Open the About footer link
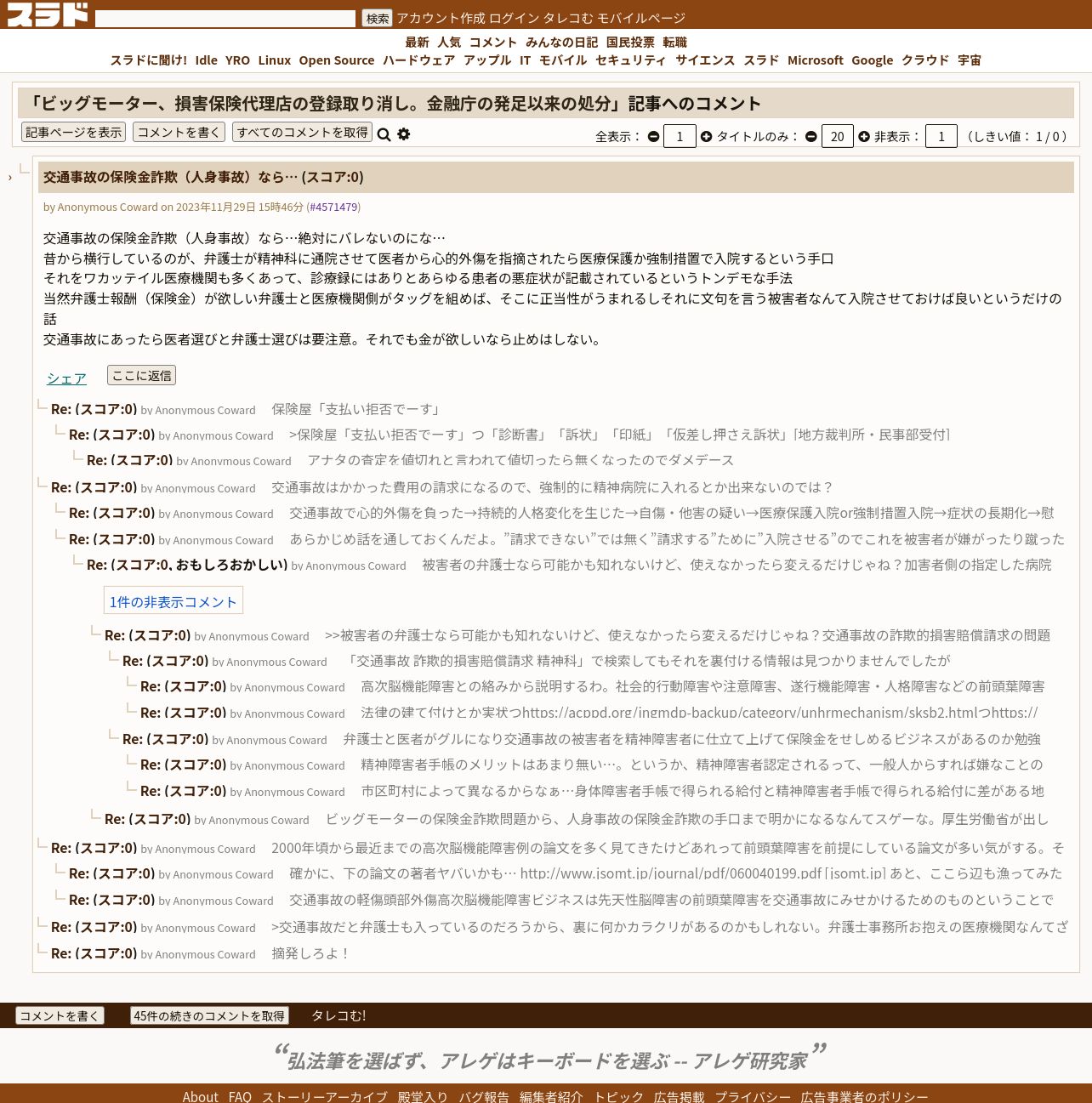Screen dimensions: 1092x1103 tap(201, 1096)
